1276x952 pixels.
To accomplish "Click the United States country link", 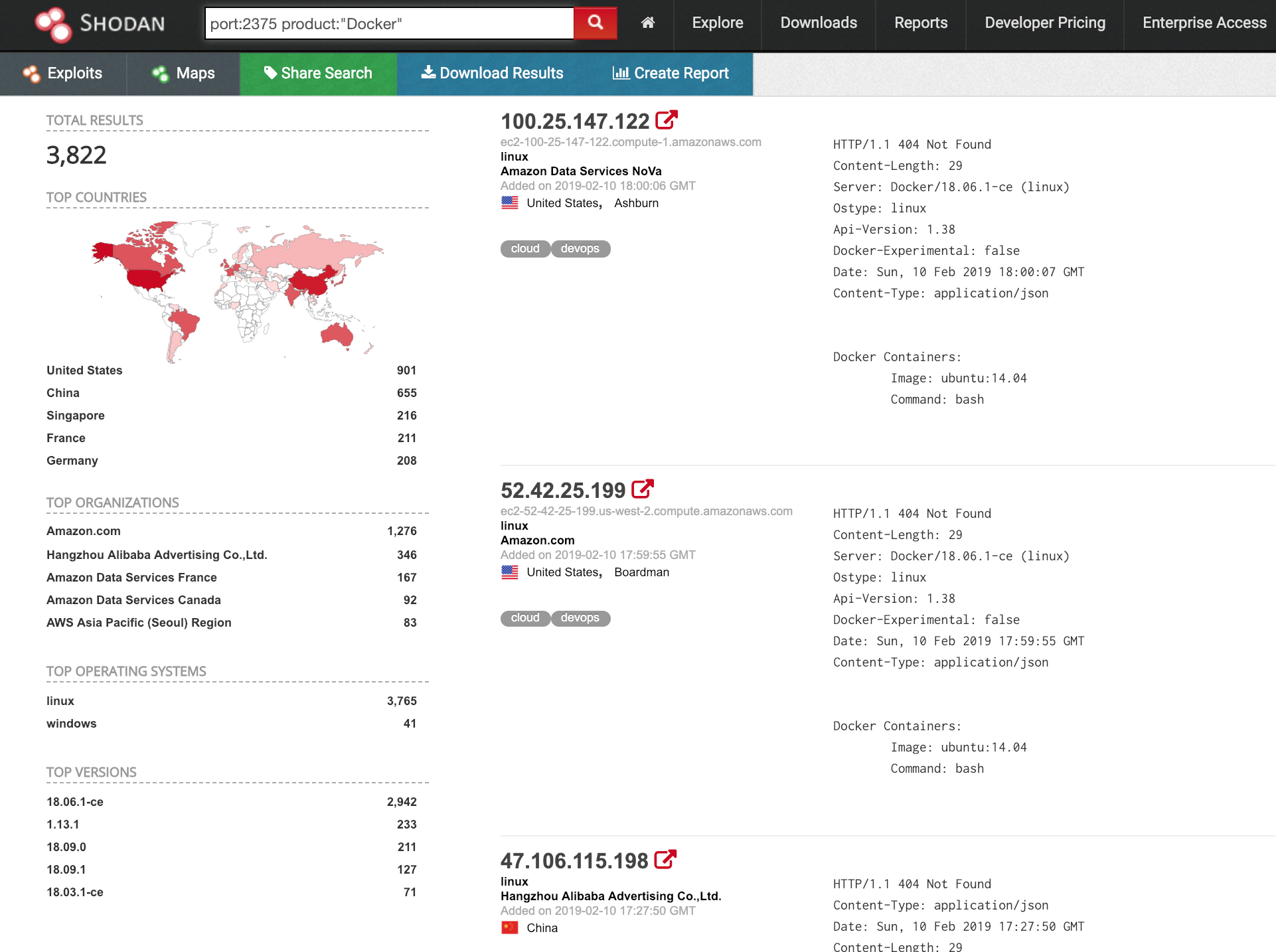I will 84,369.
